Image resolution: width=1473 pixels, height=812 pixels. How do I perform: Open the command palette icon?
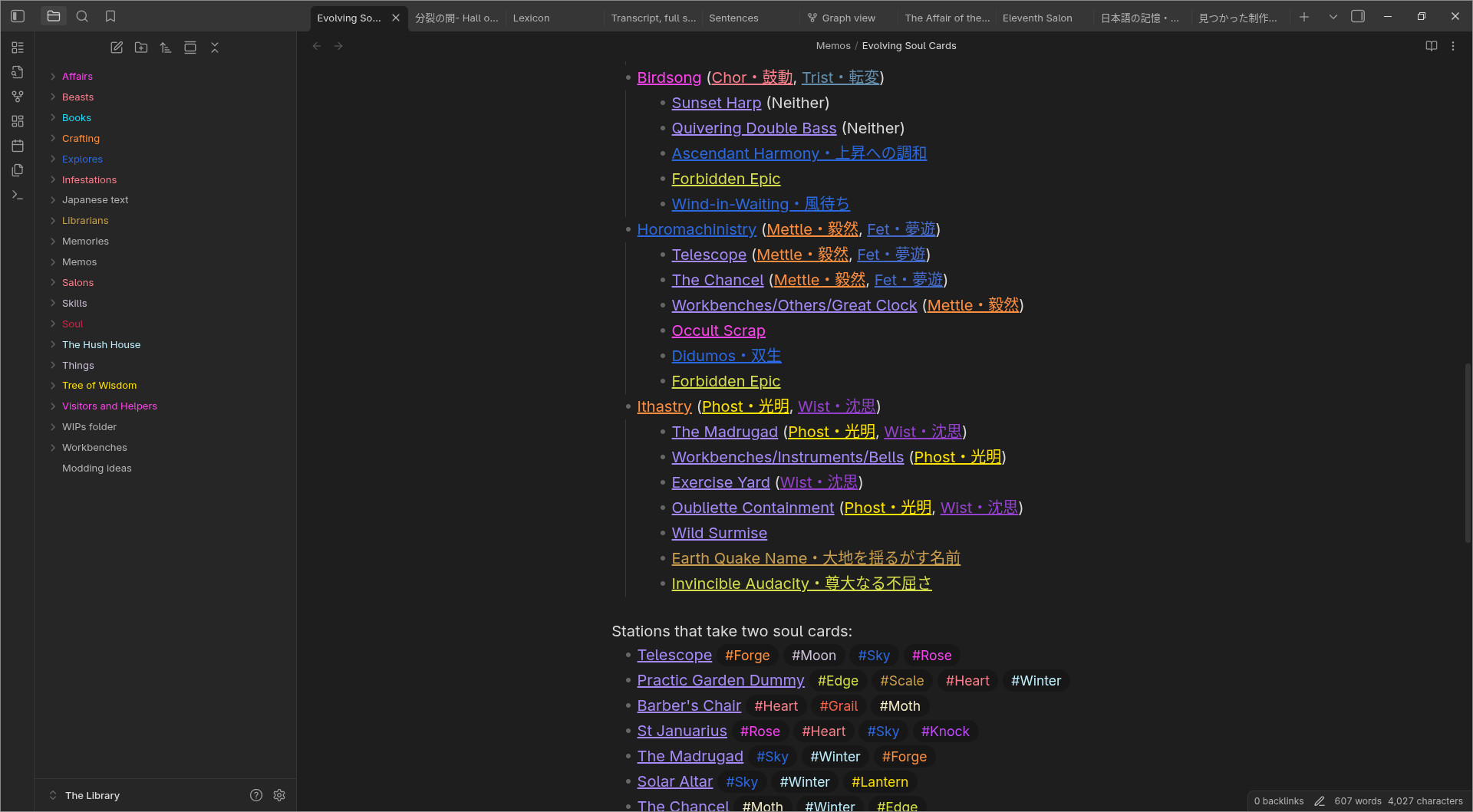18,195
